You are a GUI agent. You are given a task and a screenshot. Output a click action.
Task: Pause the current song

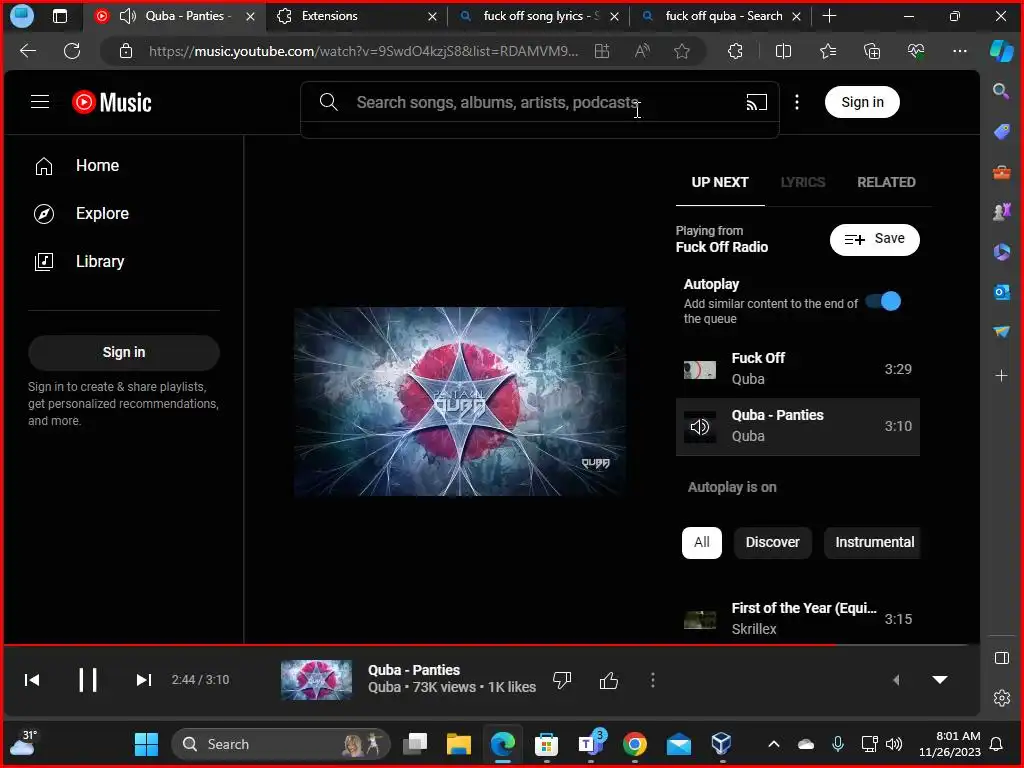pyautogui.click(x=88, y=680)
